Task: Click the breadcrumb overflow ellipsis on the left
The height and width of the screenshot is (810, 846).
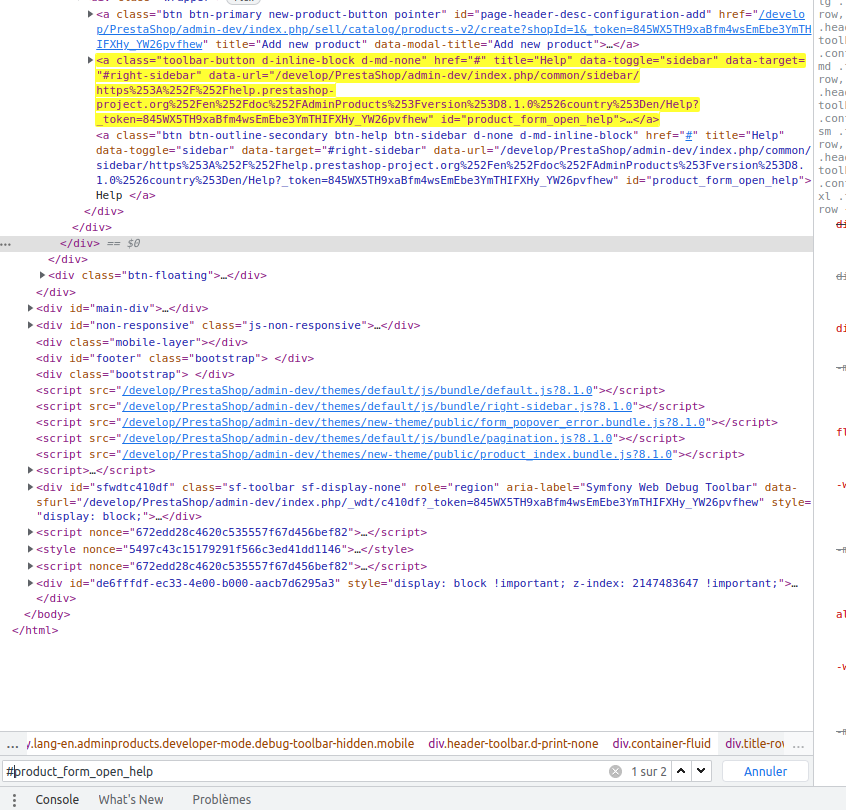Action: [x=13, y=743]
